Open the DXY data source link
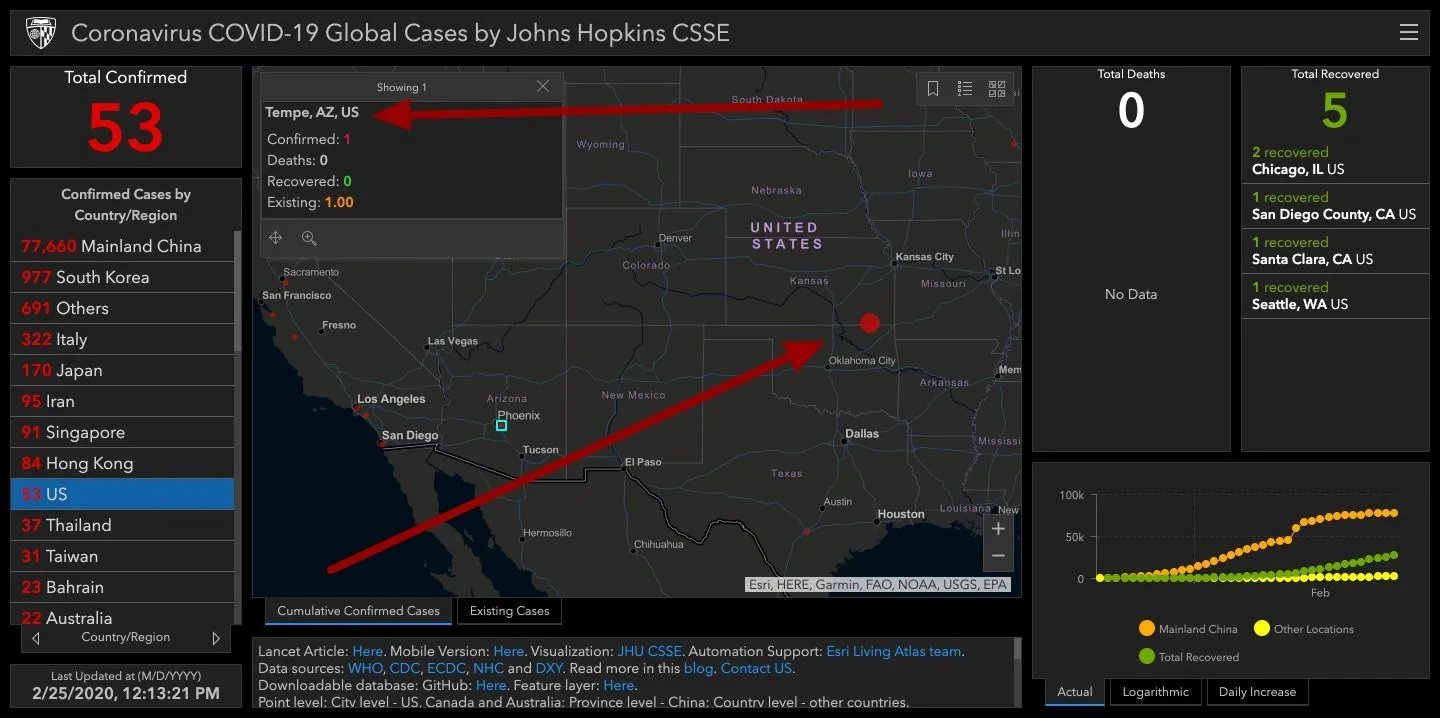This screenshot has height=718, width=1440. 549,668
